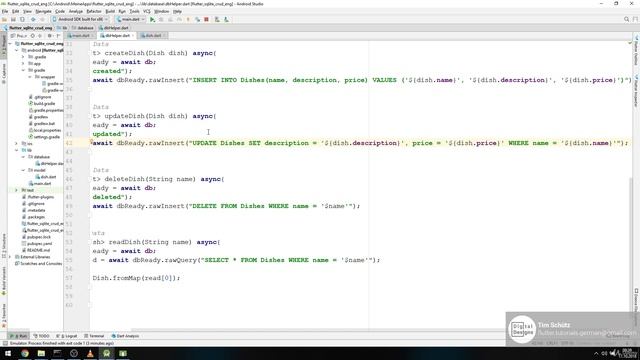Switch to the main.dart editor tab
This screenshot has width=640, height=360.
pos(81,36)
